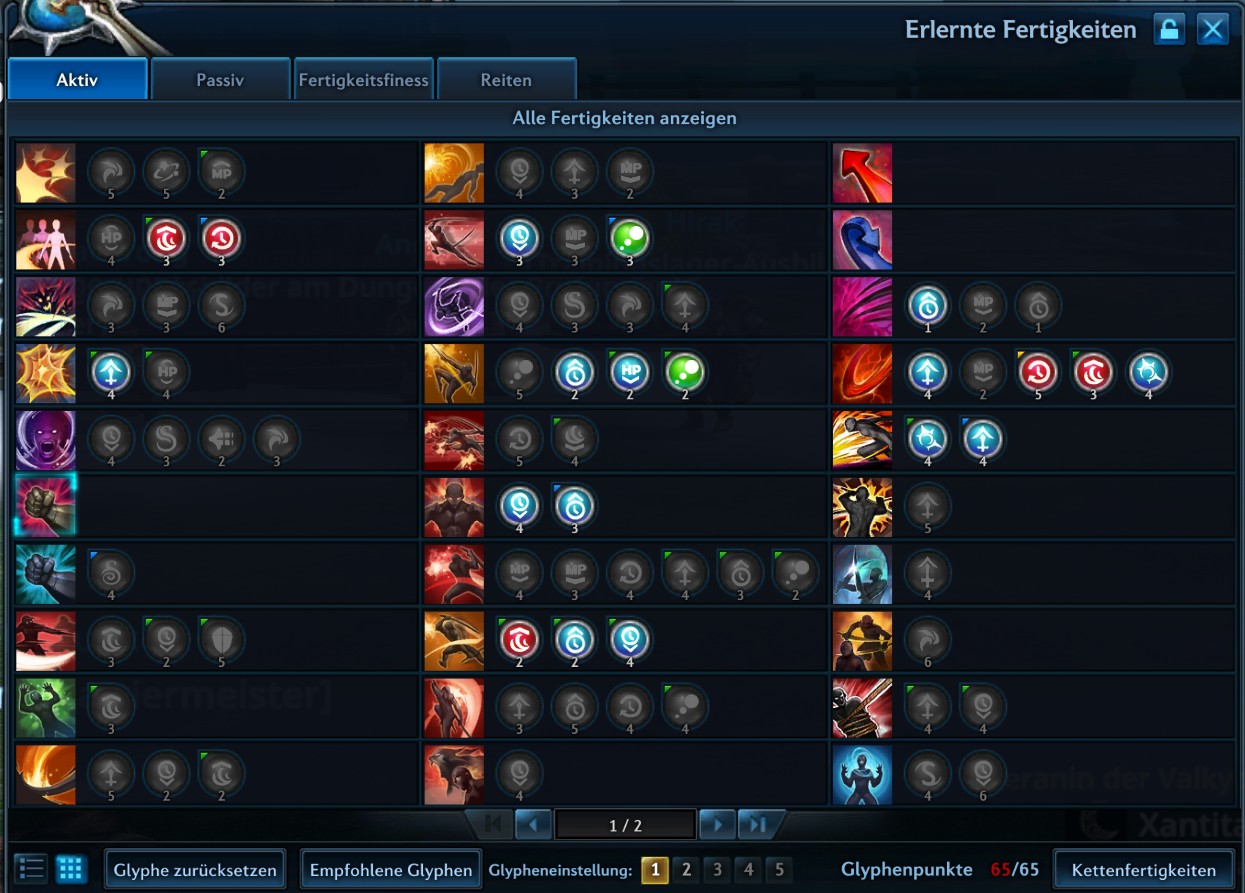Switch to list view layout icon
Viewport: 1245px width, 893px height.
(x=31, y=869)
